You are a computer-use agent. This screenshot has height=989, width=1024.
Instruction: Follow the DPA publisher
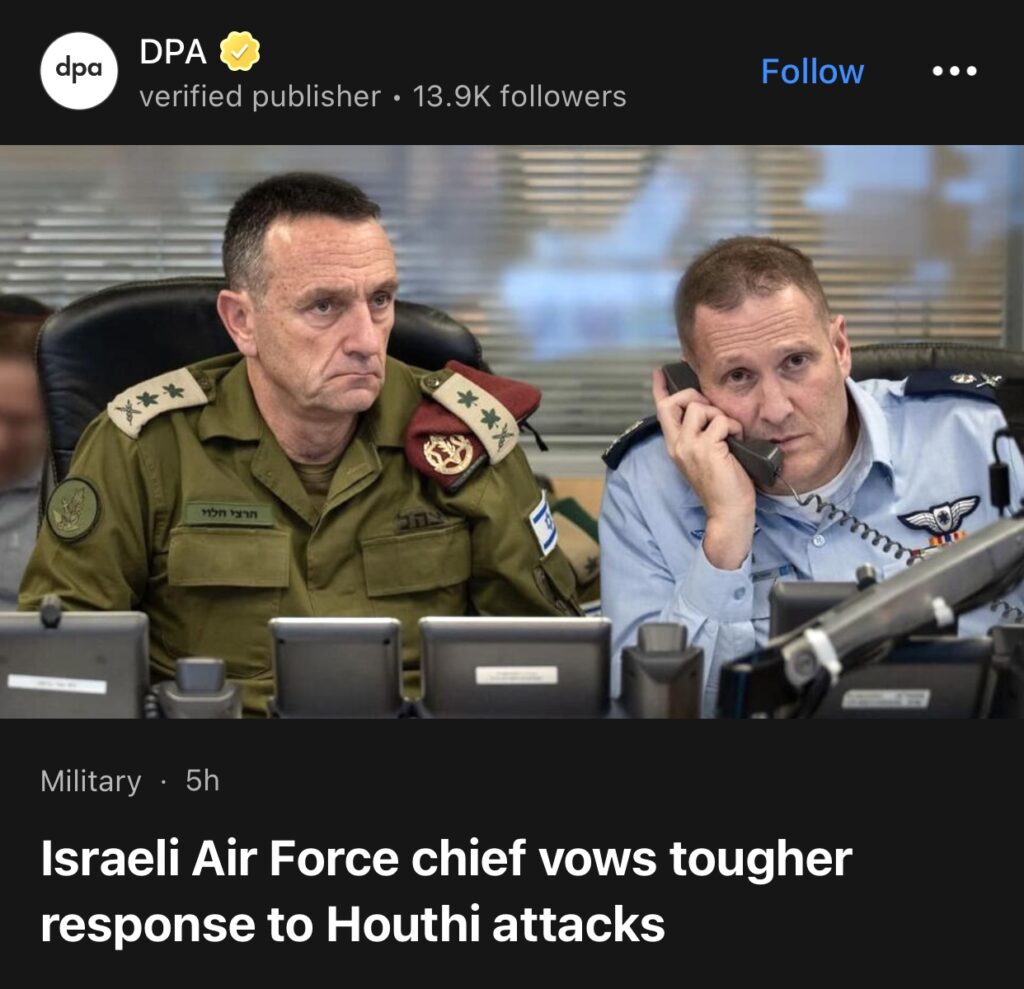[x=812, y=71]
